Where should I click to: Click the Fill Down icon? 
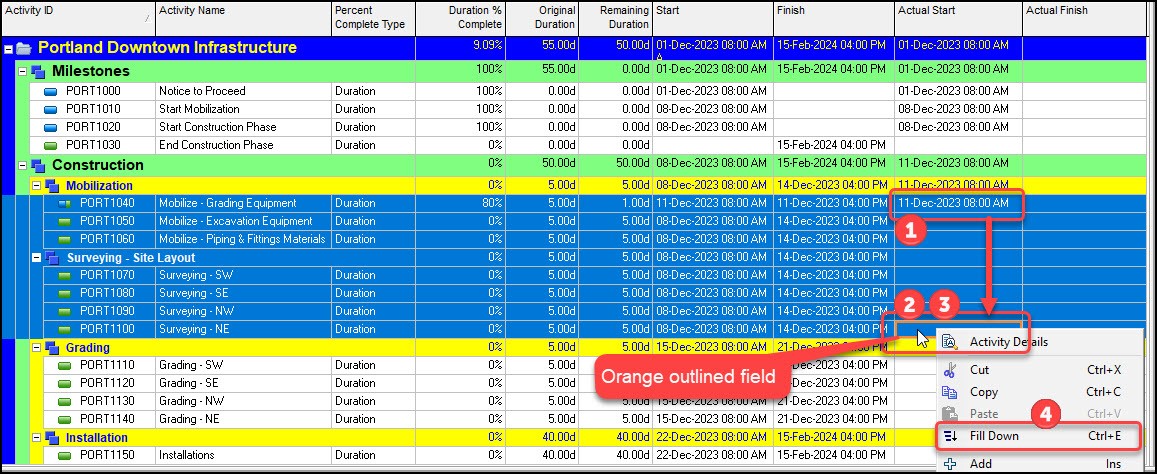tap(949, 436)
